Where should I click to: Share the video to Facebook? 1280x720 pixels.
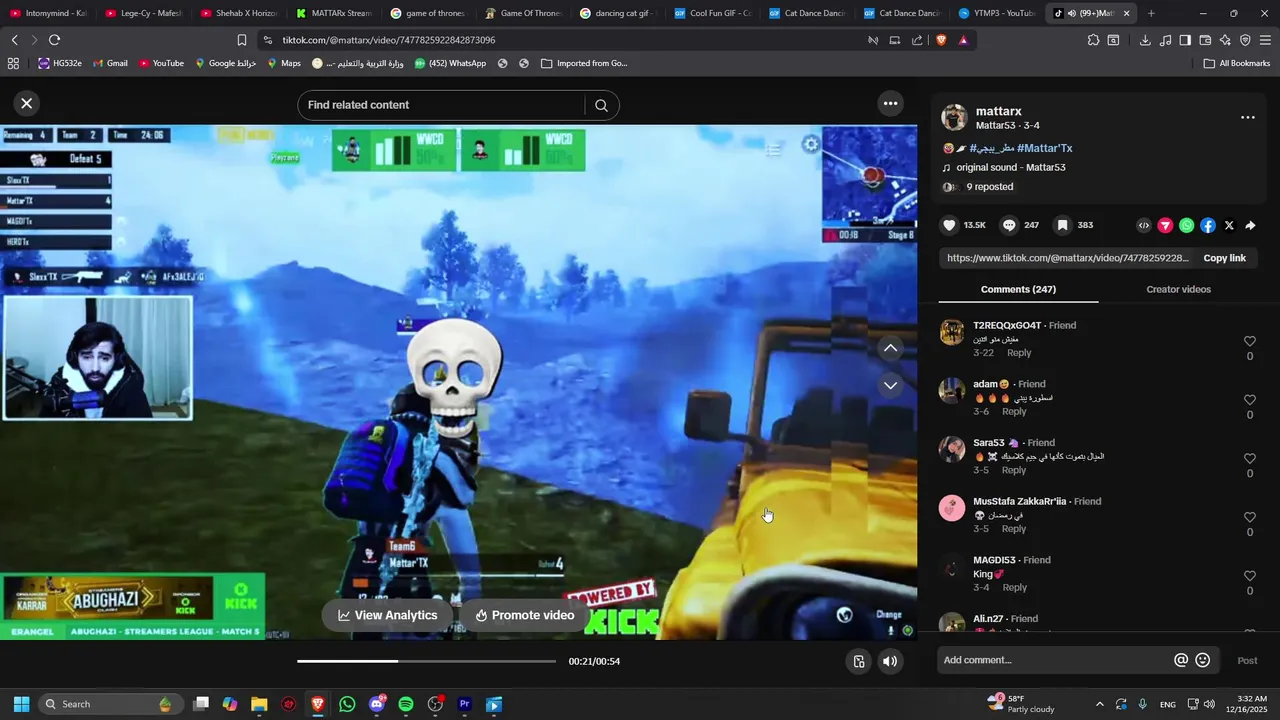(x=1208, y=226)
